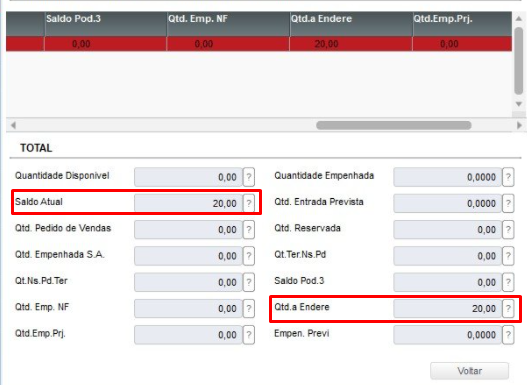Focus the Saldo Atual value field
The image size is (527, 385).
(x=188, y=203)
